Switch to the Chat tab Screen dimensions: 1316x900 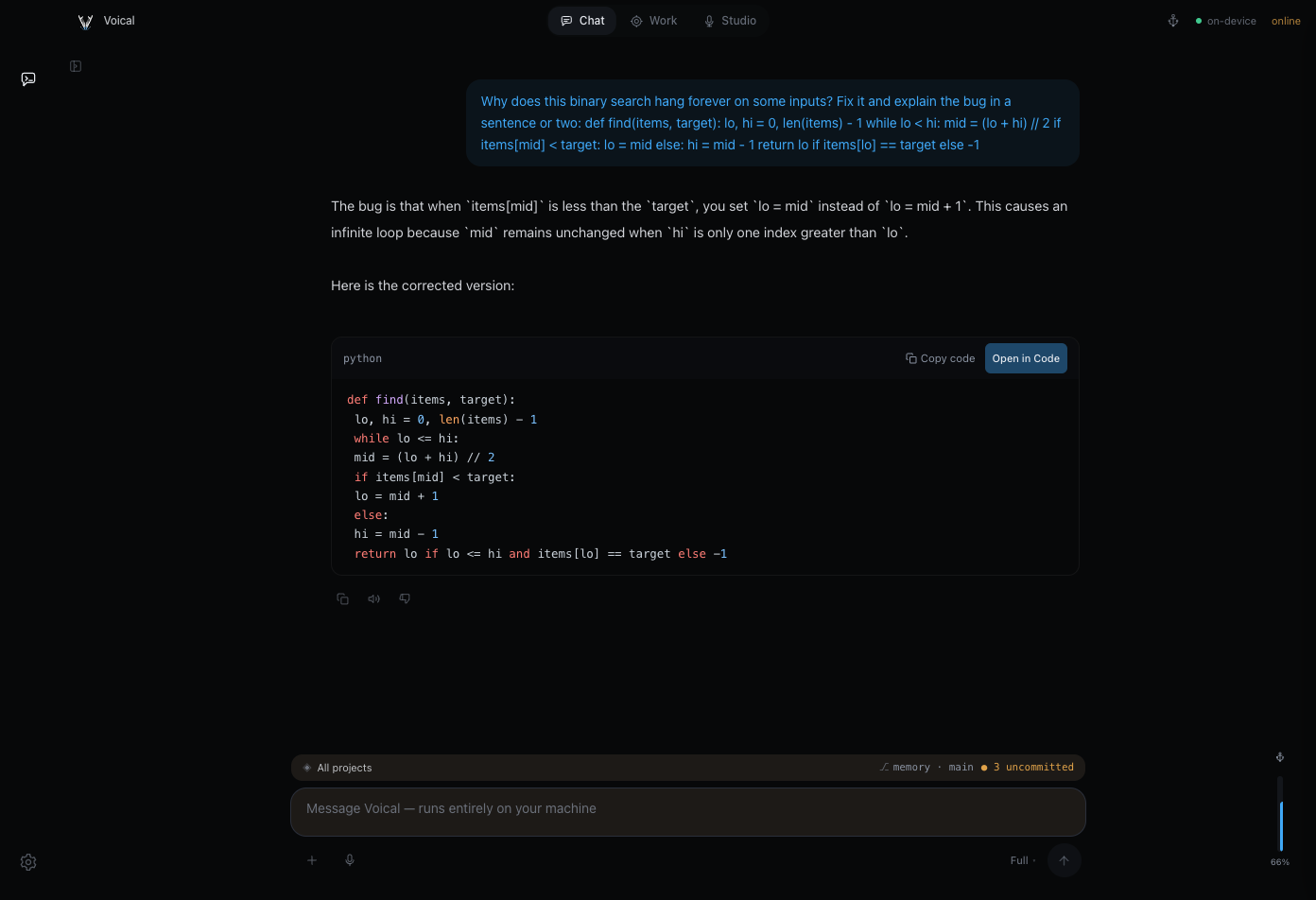click(x=582, y=21)
